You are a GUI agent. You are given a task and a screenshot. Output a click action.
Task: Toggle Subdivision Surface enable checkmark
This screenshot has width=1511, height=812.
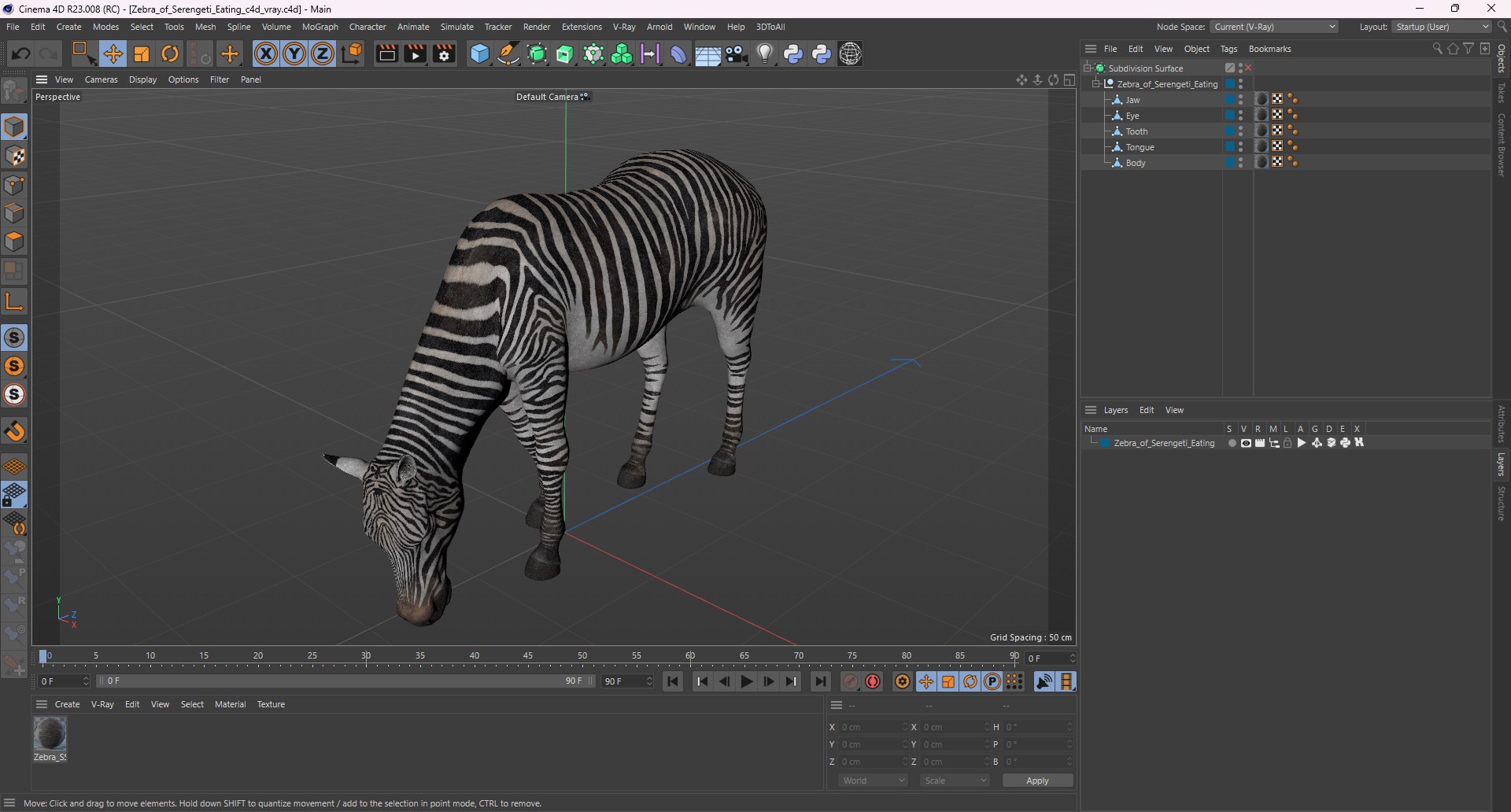point(1248,68)
